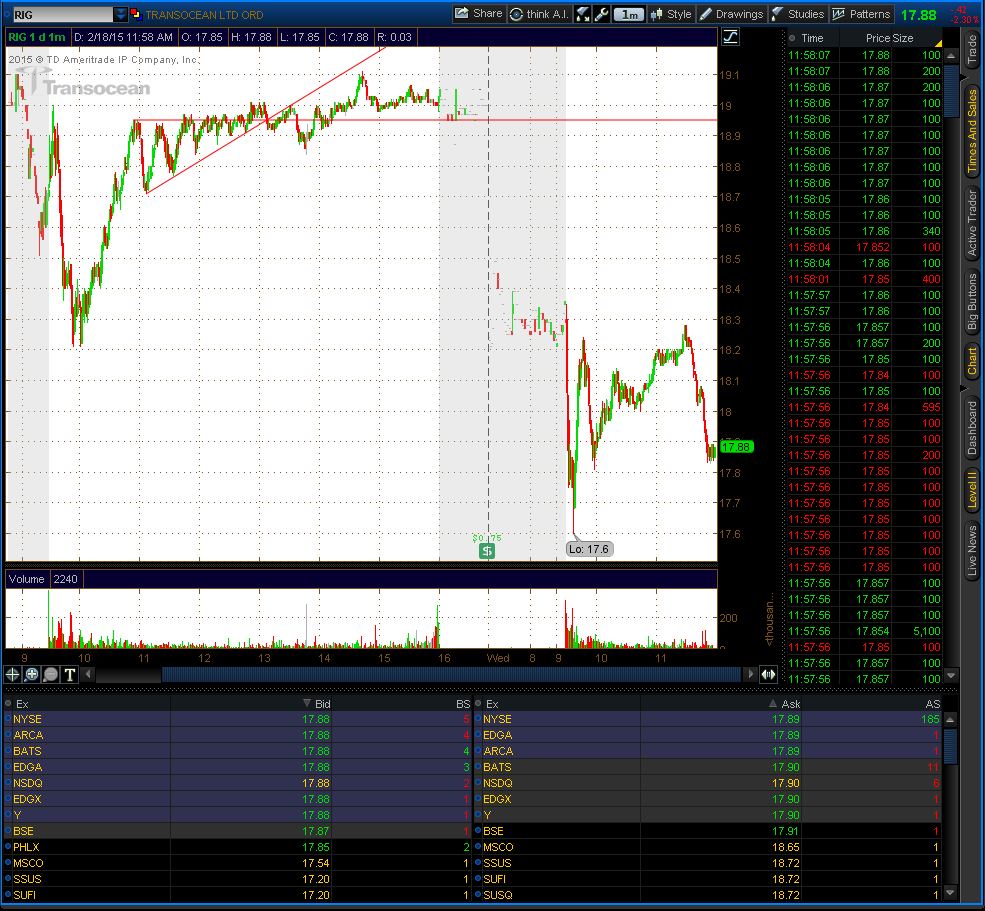
Task: Click the ARCA bid row
Action: pyautogui.click(x=237, y=735)
